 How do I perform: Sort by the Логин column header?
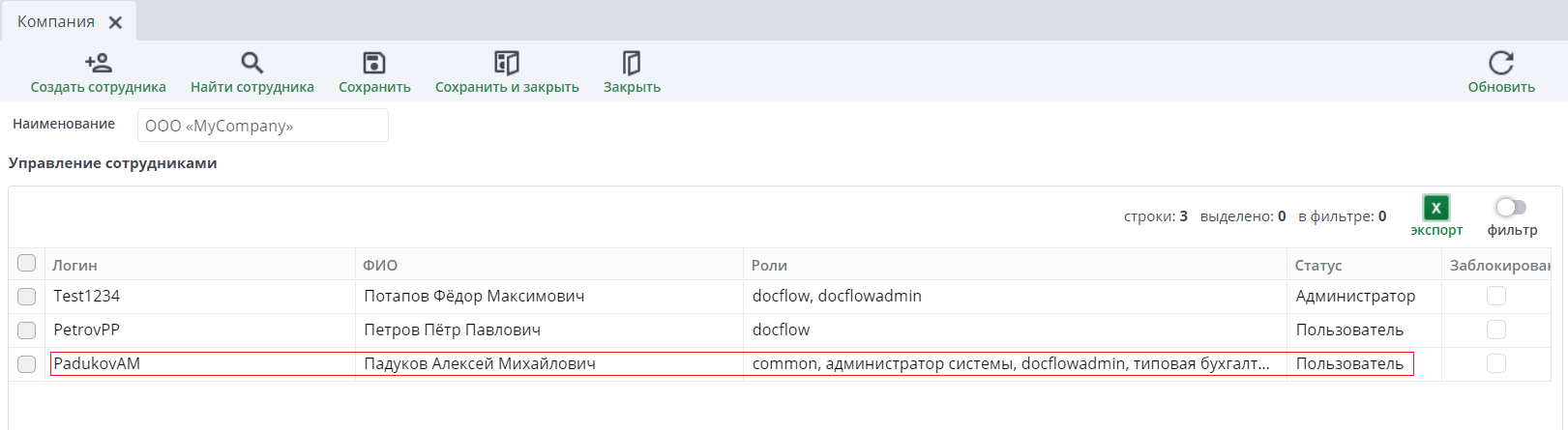pyautogui.click(x=75, y=265)
